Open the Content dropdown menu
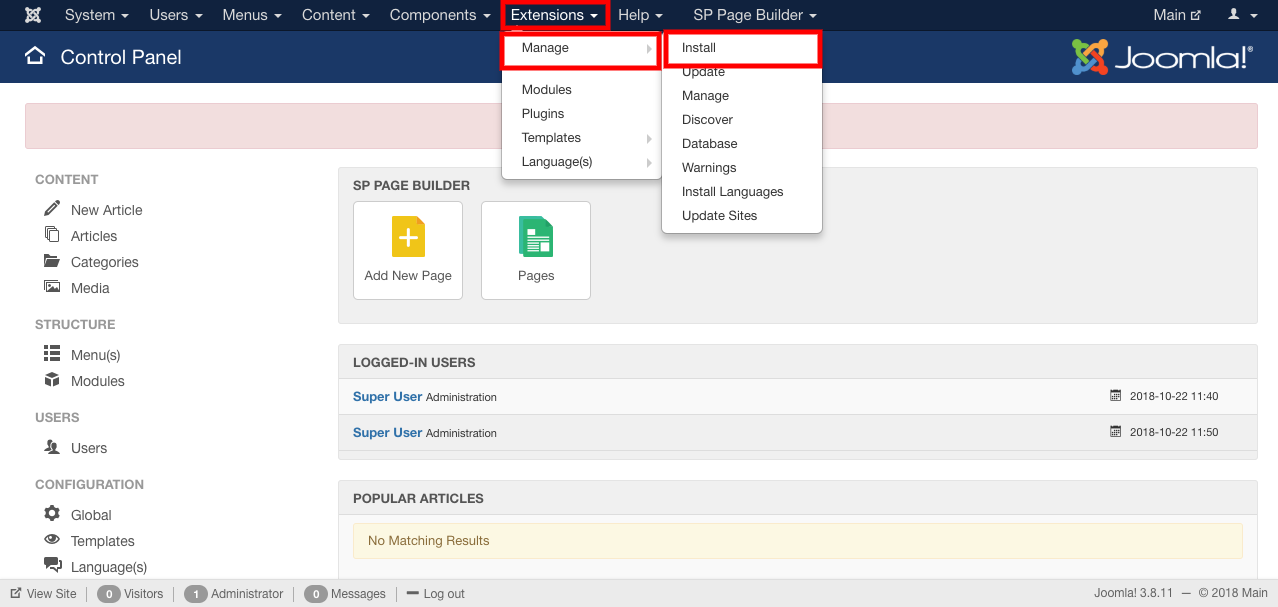This screenshot has height=607, width=1278. pos(336,15)
